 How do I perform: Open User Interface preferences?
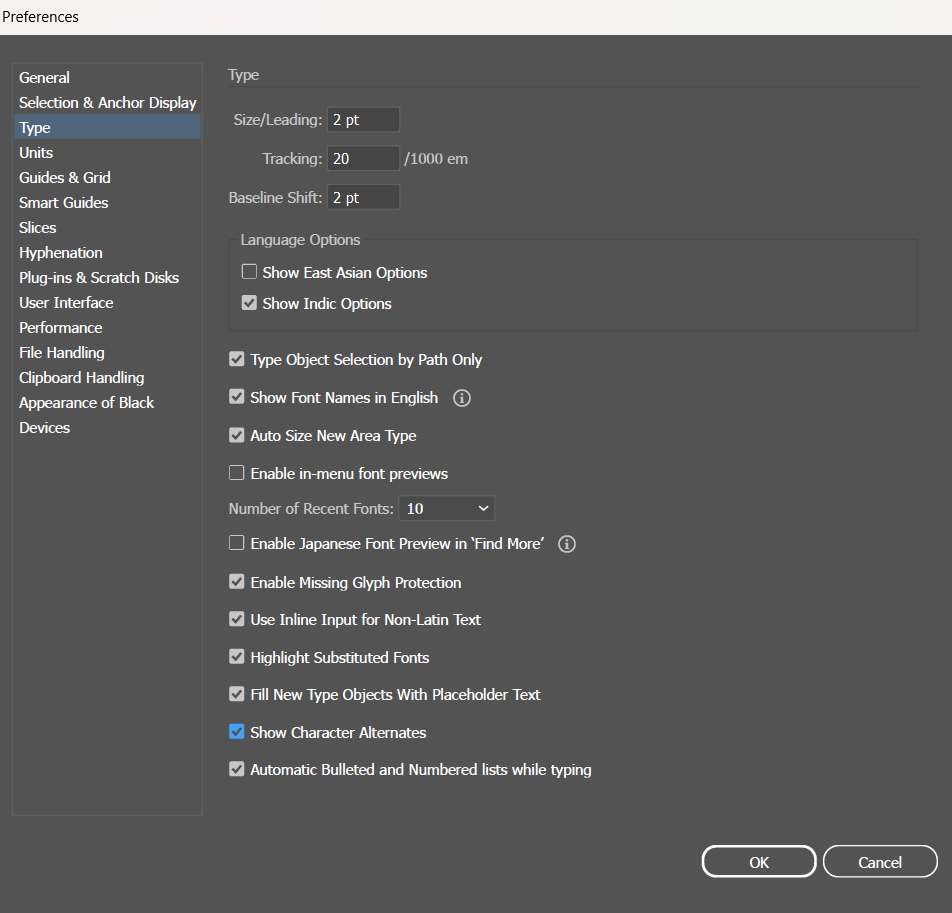click(x=66, y=302)
